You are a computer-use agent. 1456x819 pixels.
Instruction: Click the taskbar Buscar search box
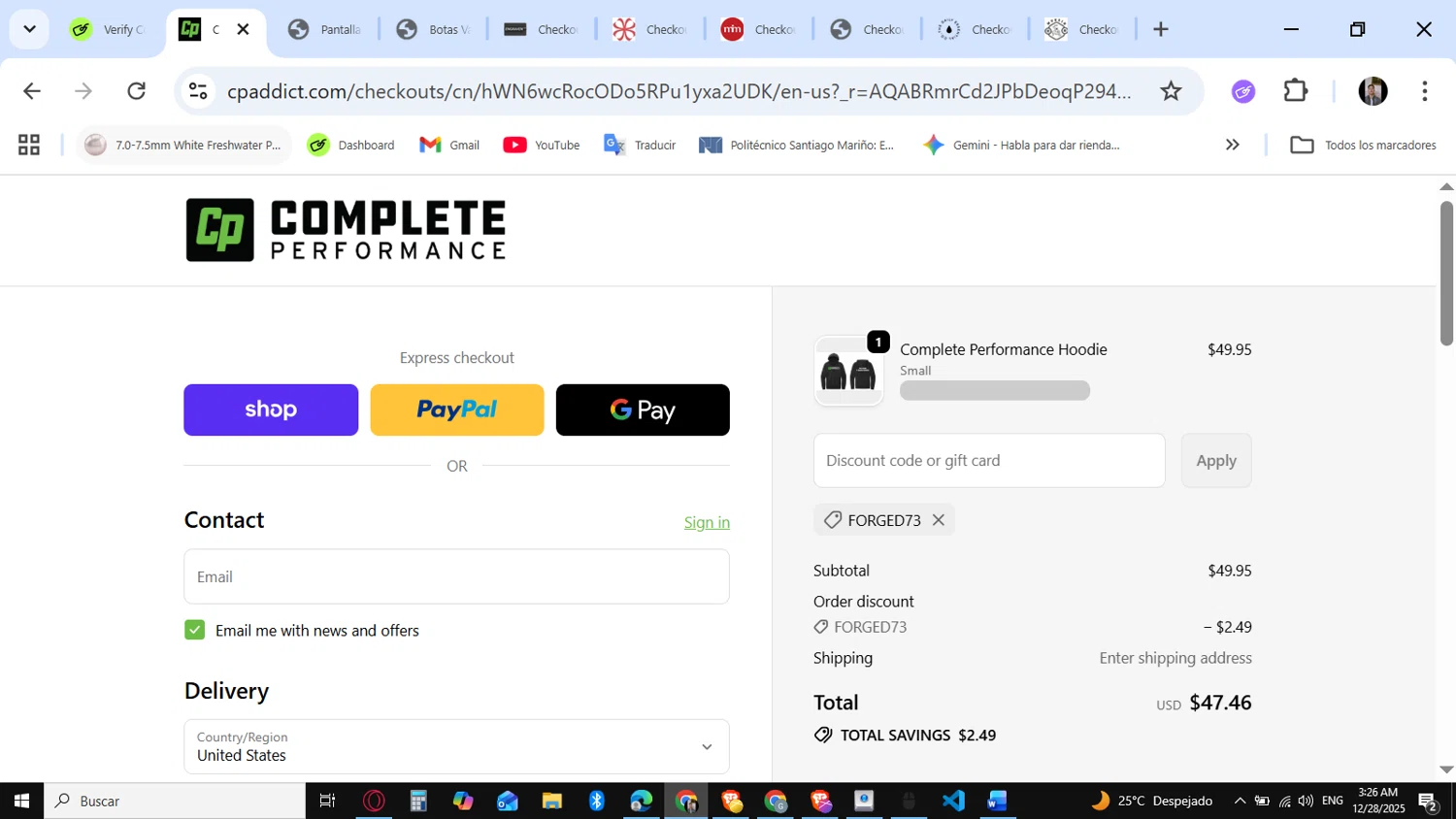(x=175, y=801)
